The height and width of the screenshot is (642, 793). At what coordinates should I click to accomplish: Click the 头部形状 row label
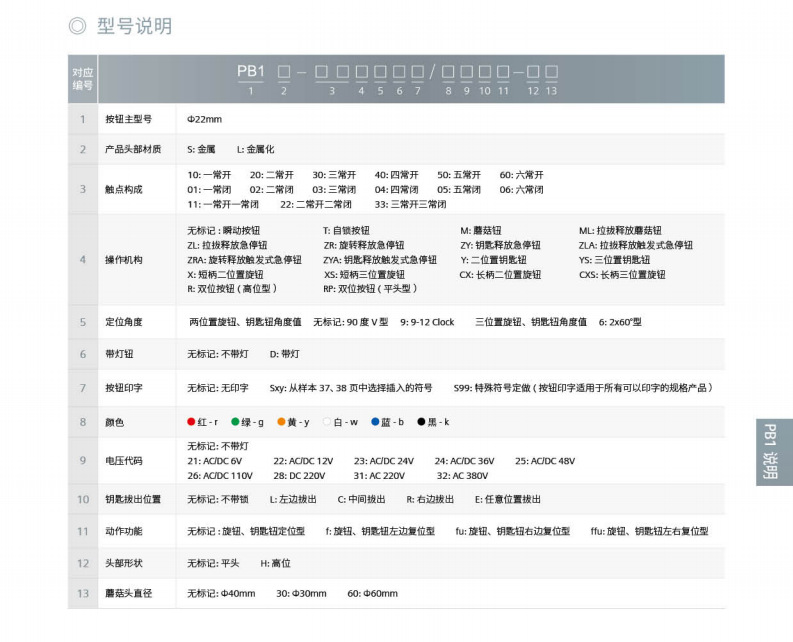124,563
